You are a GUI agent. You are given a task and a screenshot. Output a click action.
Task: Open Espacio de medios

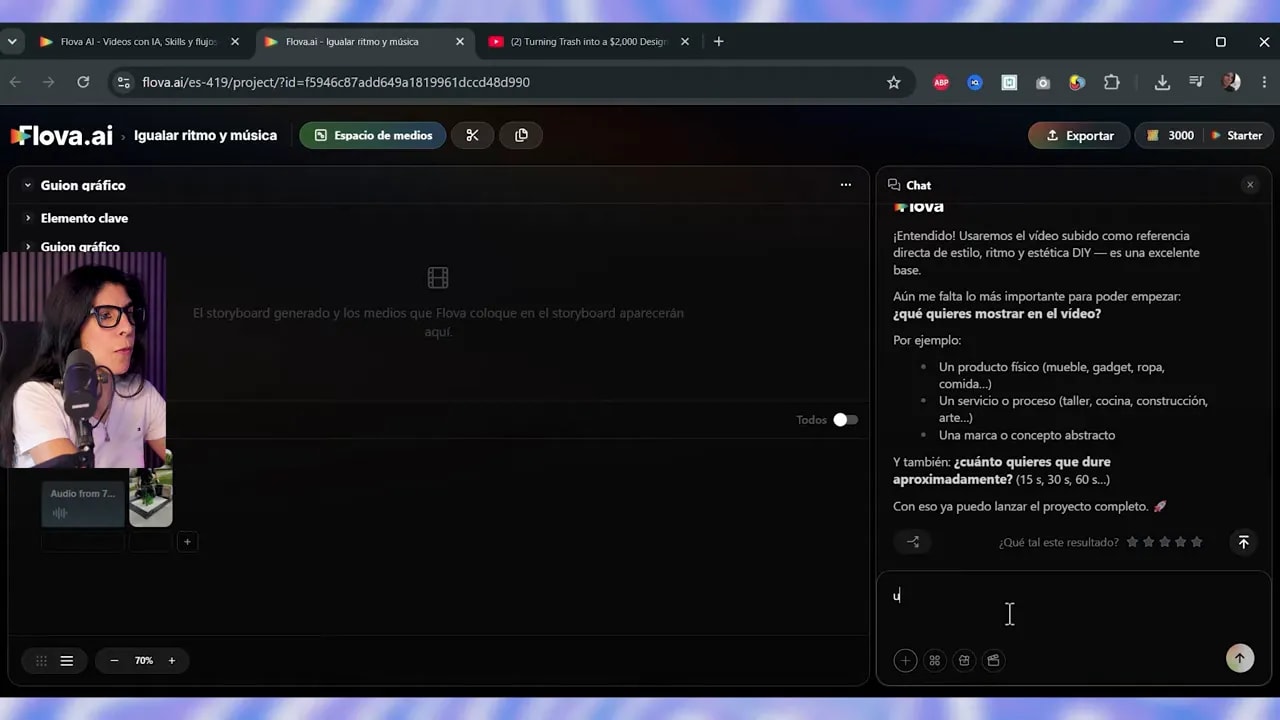(373, 136)
